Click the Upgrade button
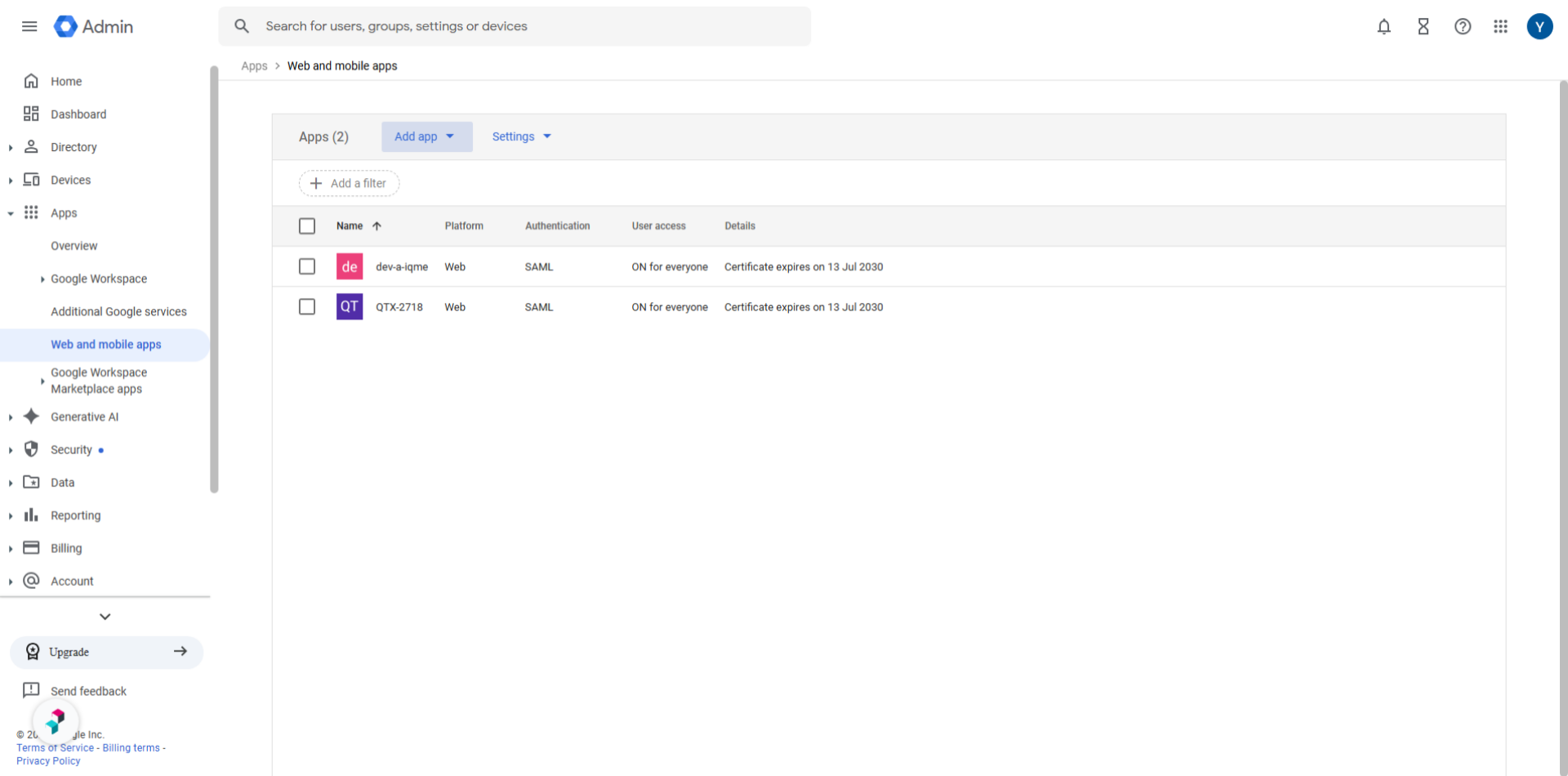 106,652
